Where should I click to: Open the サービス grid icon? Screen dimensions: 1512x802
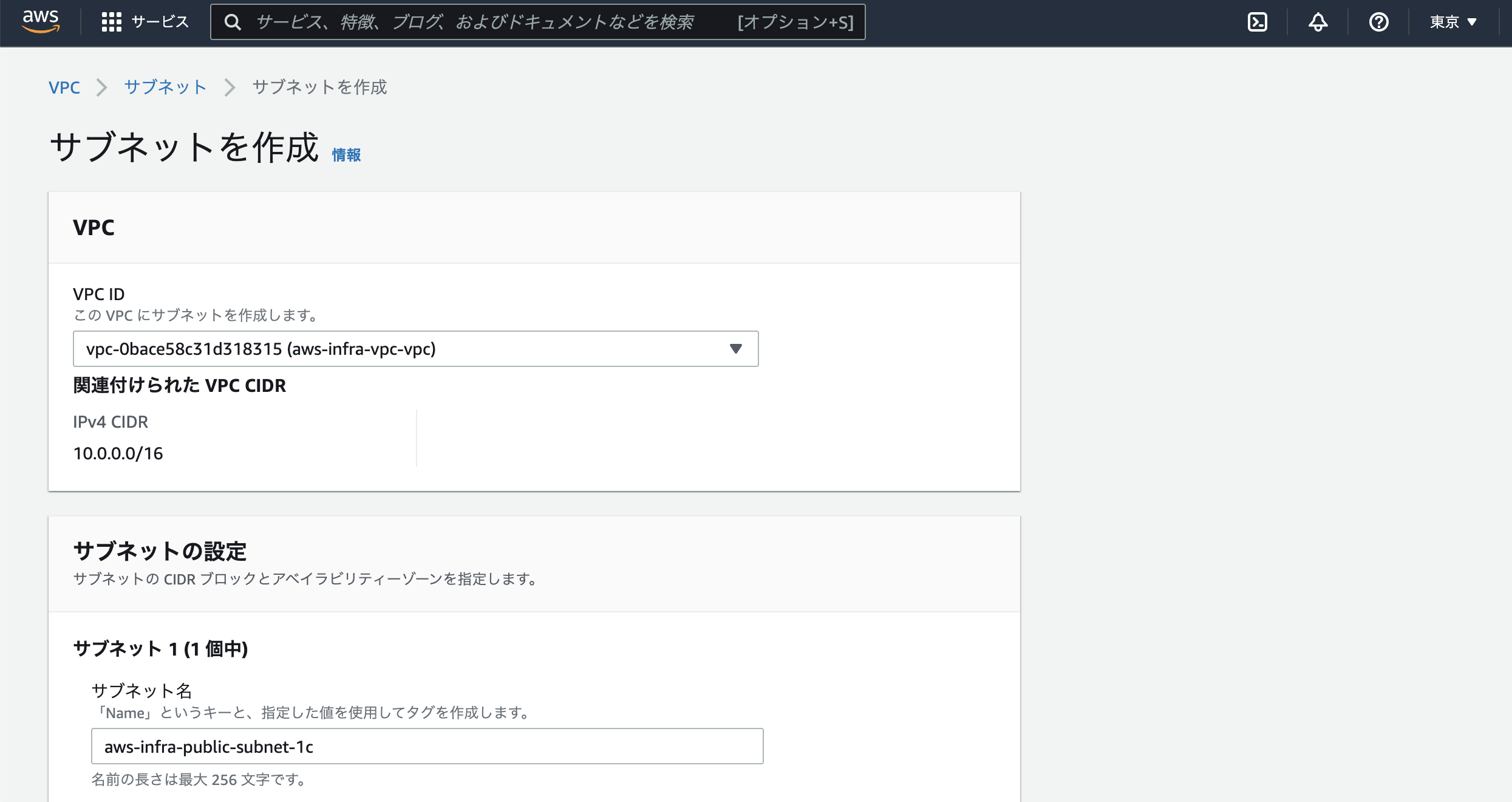[x=112, y=21]
